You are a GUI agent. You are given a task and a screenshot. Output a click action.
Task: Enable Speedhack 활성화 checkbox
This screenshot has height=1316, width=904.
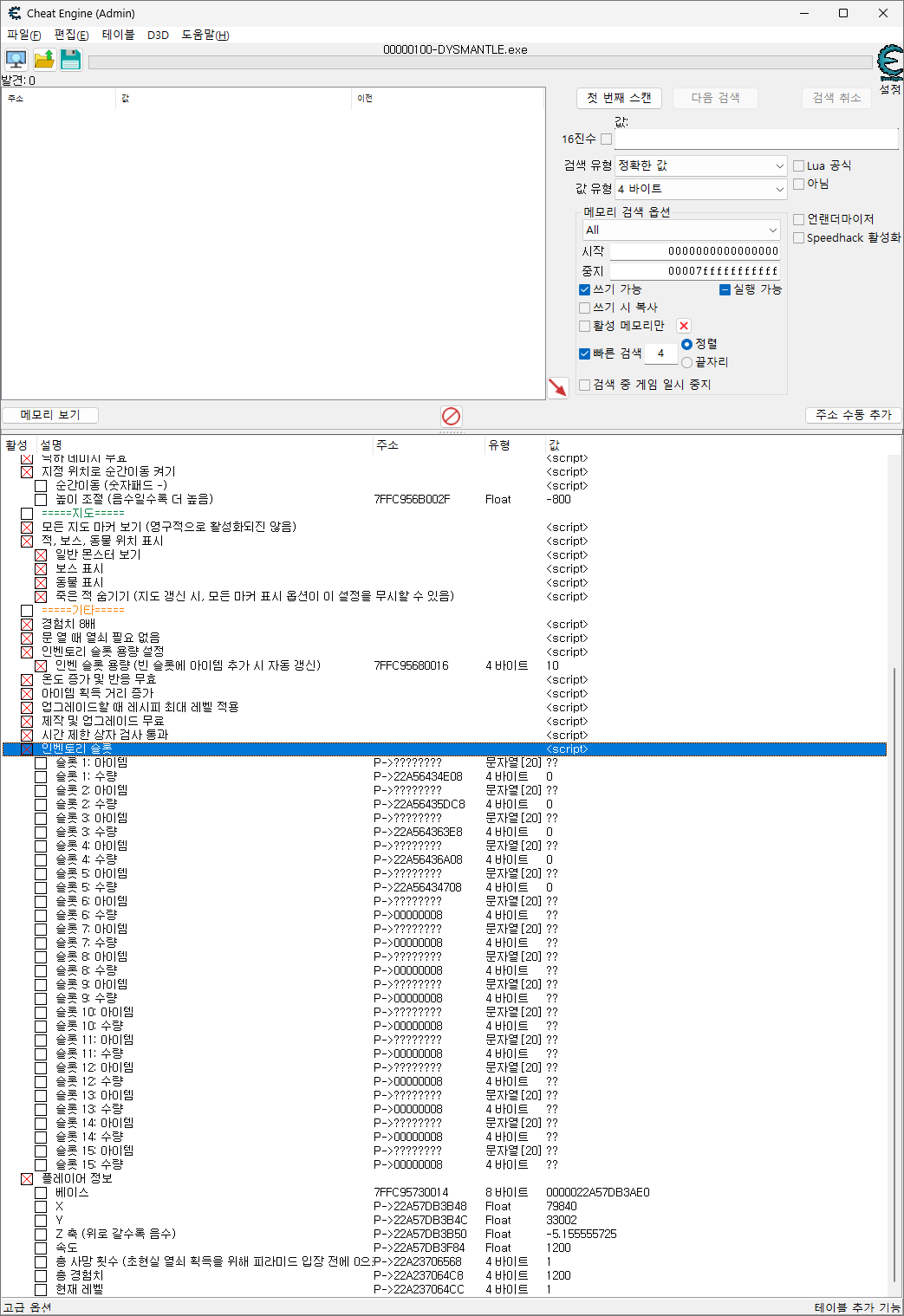799,237
